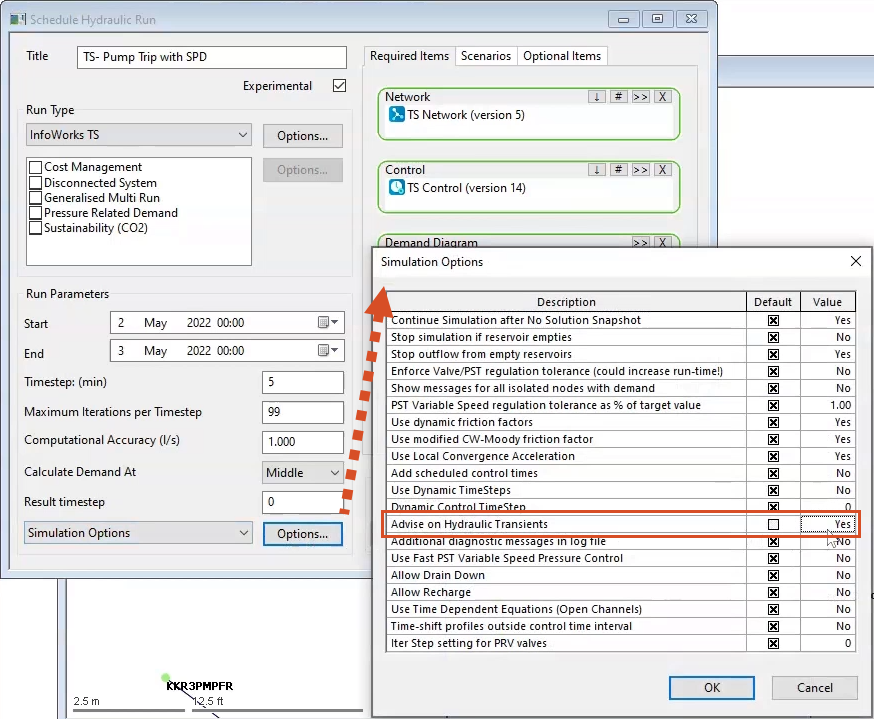Screen dimensions: 874x719
Task: Select row Use Local Convergence Acceleration
Action: tap(620, 456)
